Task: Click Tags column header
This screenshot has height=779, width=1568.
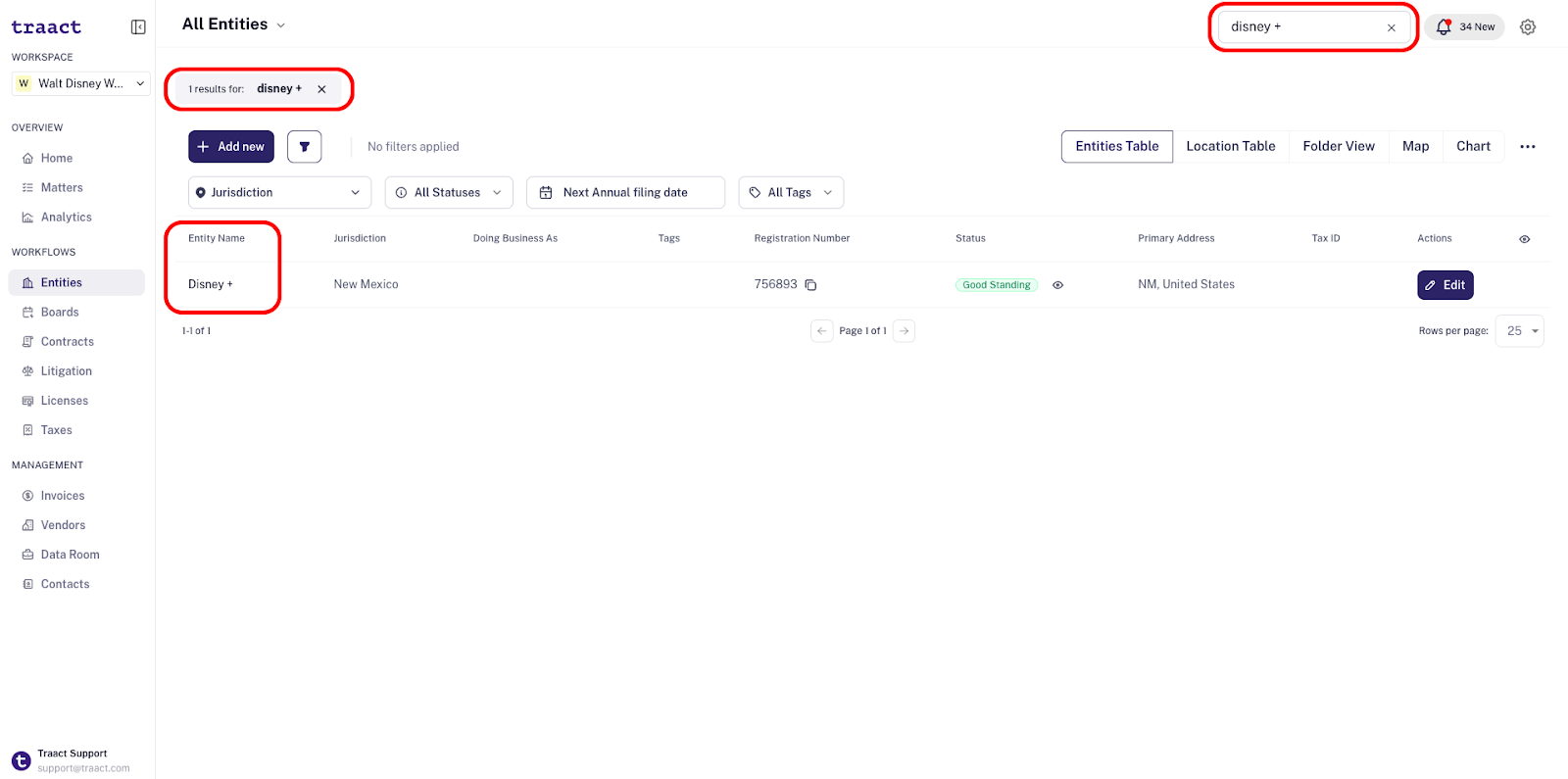Action: tap(669, 239)
